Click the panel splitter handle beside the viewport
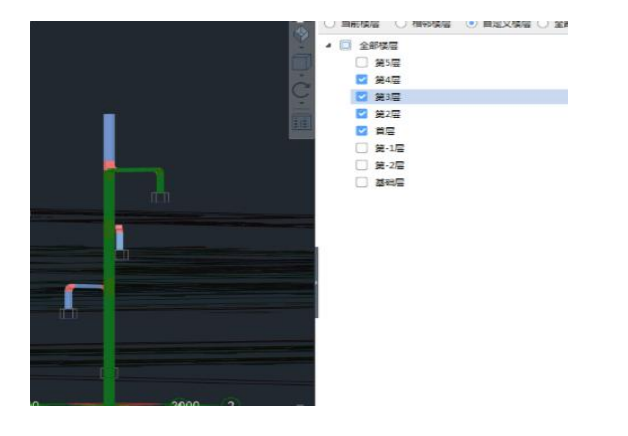This screenshot has width=628, height=436. tap(316, 282)
